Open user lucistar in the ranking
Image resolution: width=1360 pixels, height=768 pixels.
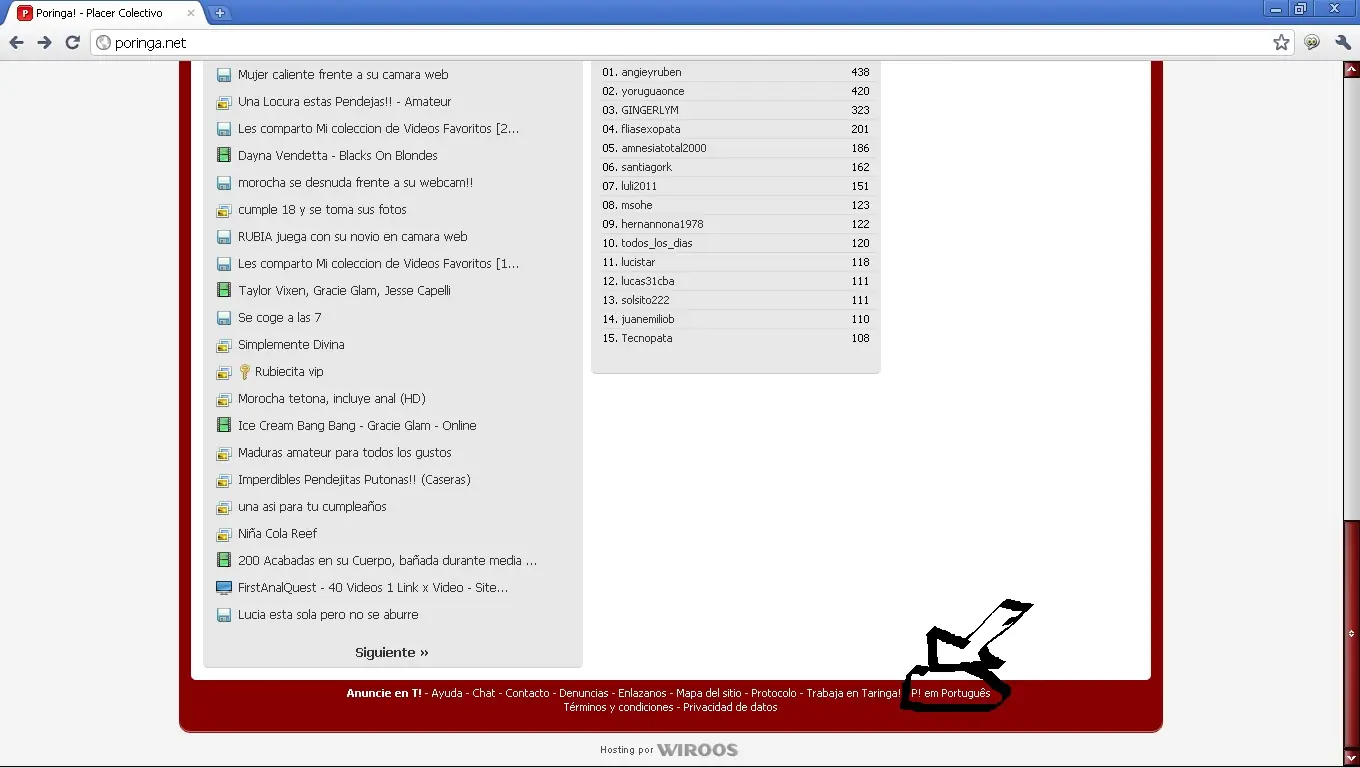tap(638, 262)
